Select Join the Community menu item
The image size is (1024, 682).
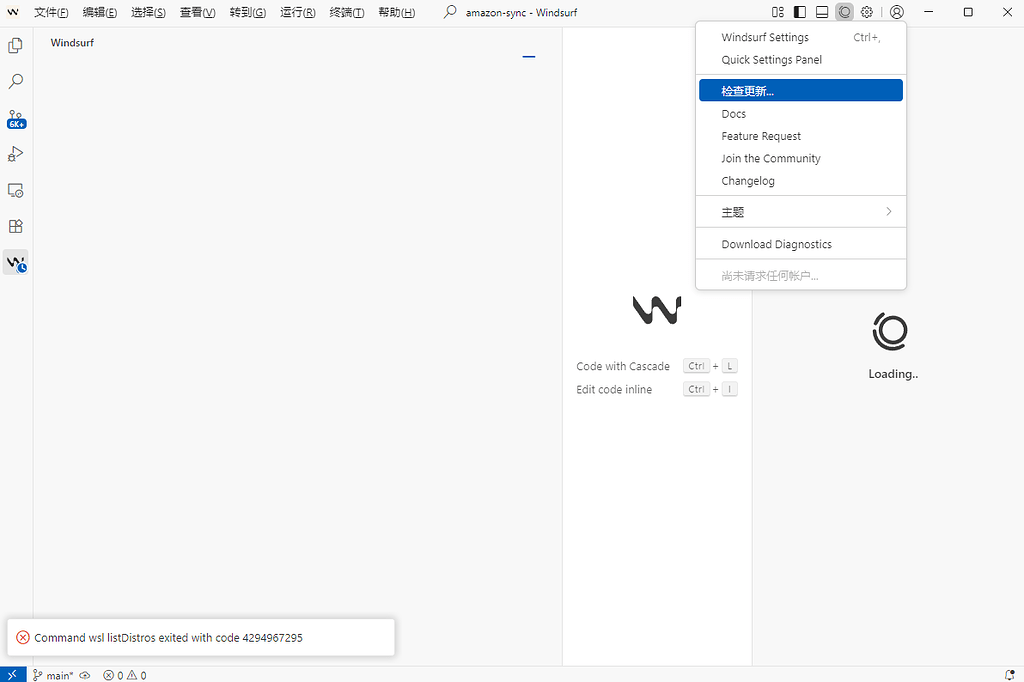pyautogui.click(x=801, y=158)
